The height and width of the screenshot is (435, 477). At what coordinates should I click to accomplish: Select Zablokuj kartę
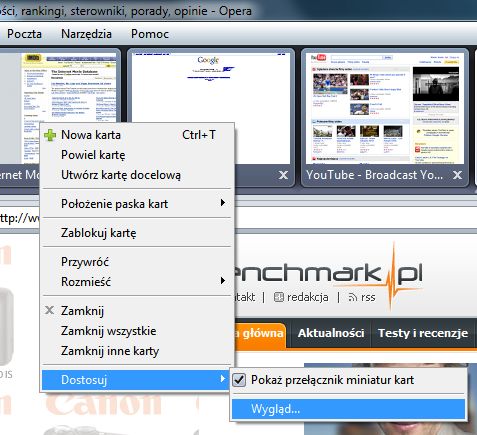click(x=137, y=233)
